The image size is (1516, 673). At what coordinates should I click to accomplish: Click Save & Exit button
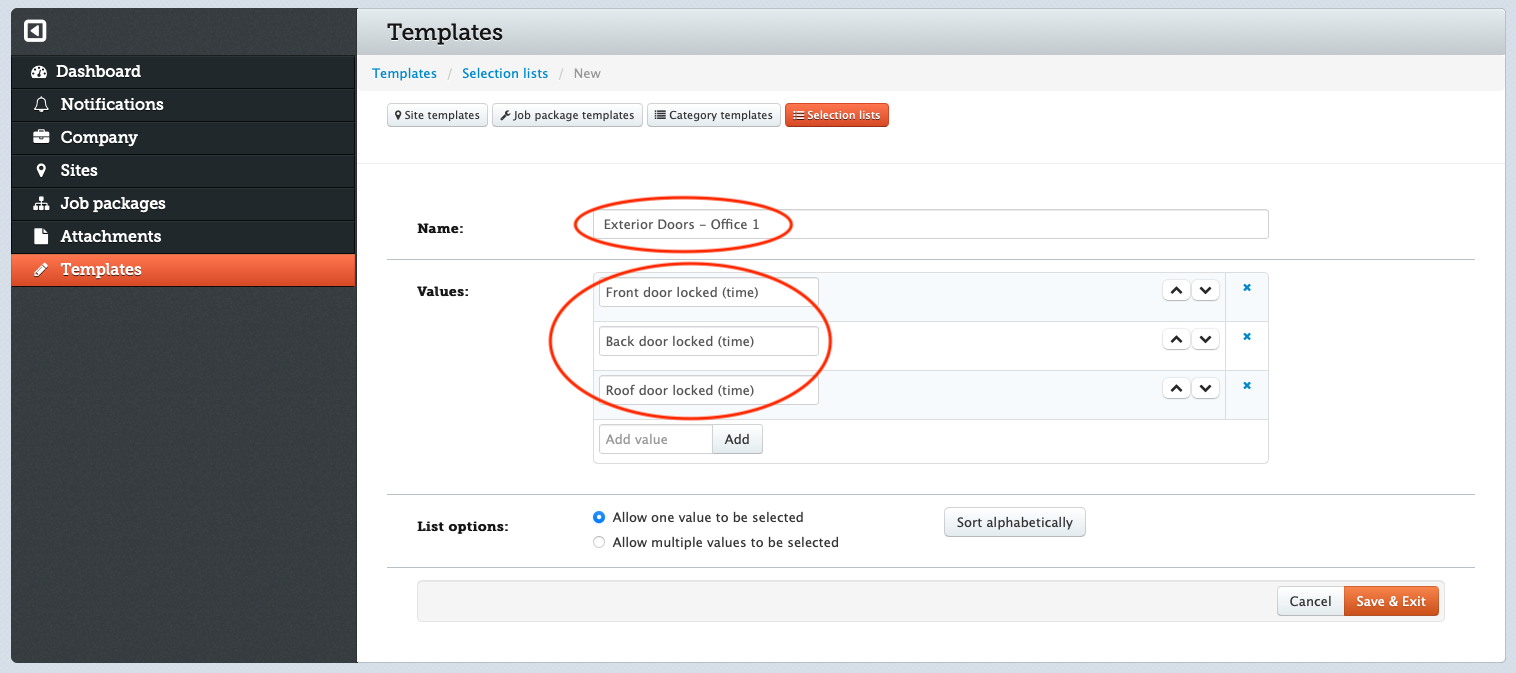[x=1391, y=601]
